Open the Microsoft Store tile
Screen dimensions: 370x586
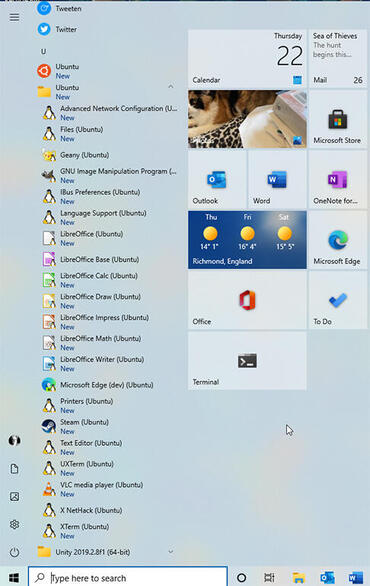point(338,119)
